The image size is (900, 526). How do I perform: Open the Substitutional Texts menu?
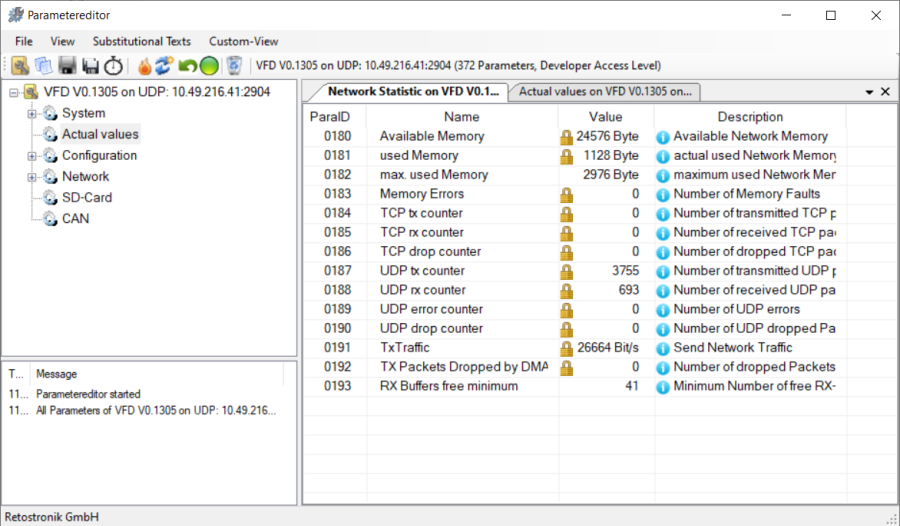(x=141, y=41)
